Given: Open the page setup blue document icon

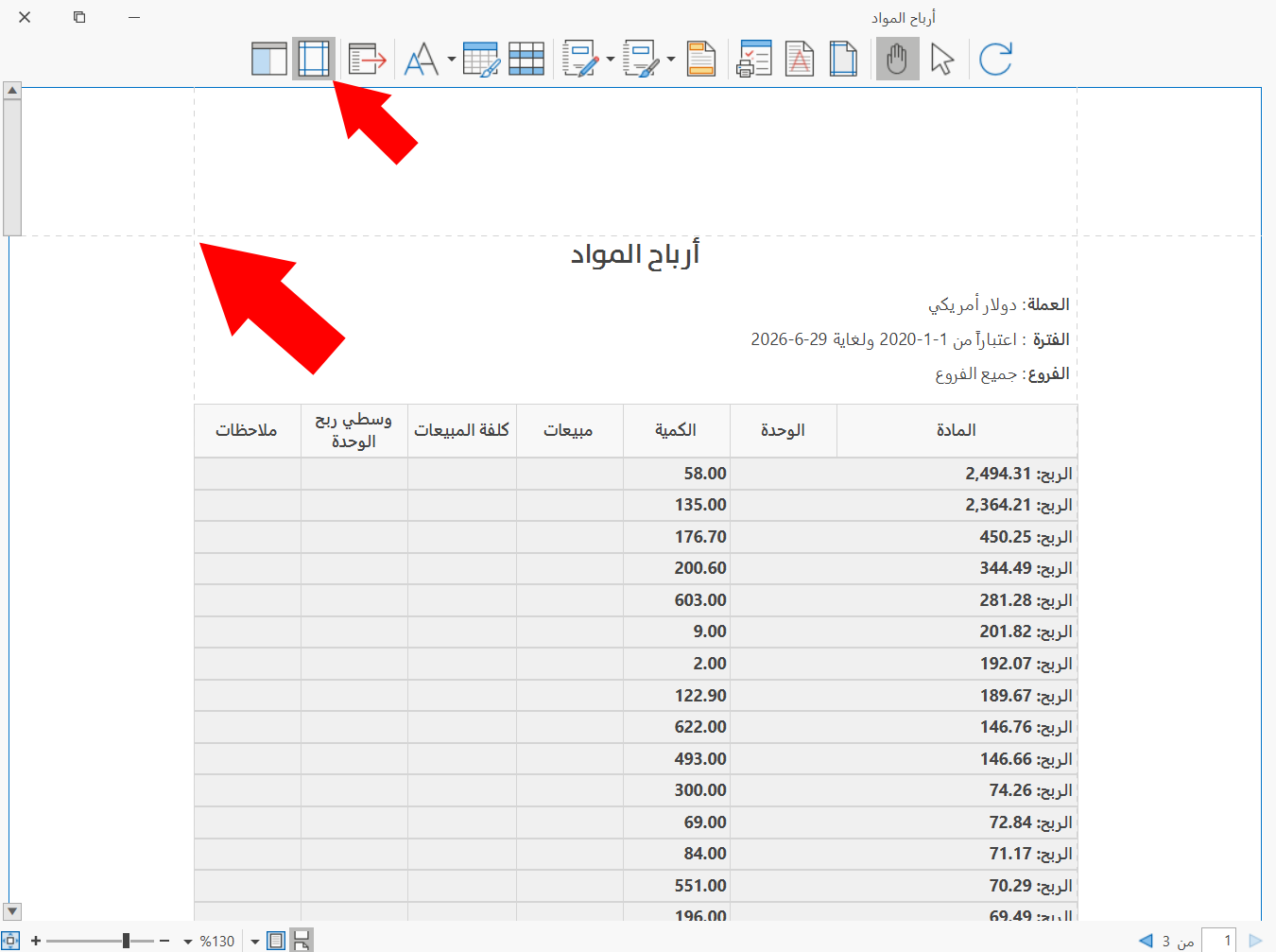Looking at the screenshot, I should pyautogui.click(x=843, y=60).
